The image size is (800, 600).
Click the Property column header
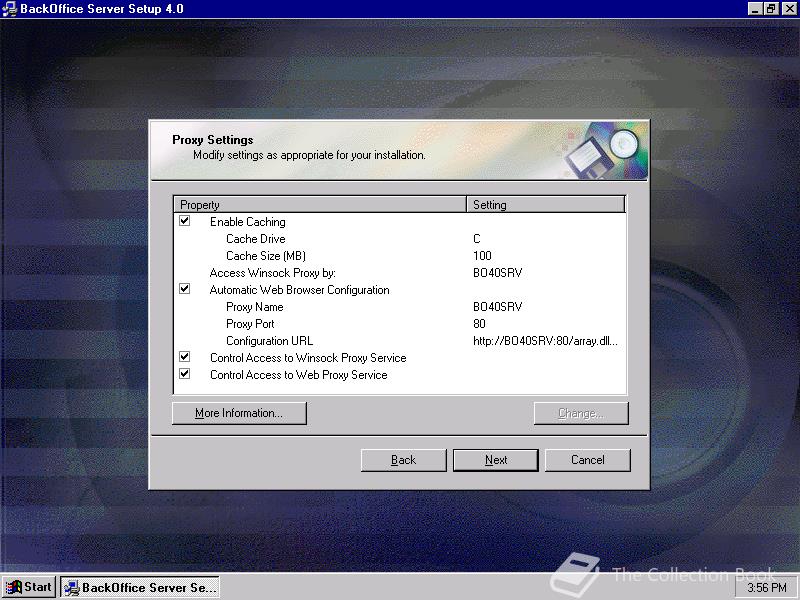pyautogui.click(x=320, y=205)
